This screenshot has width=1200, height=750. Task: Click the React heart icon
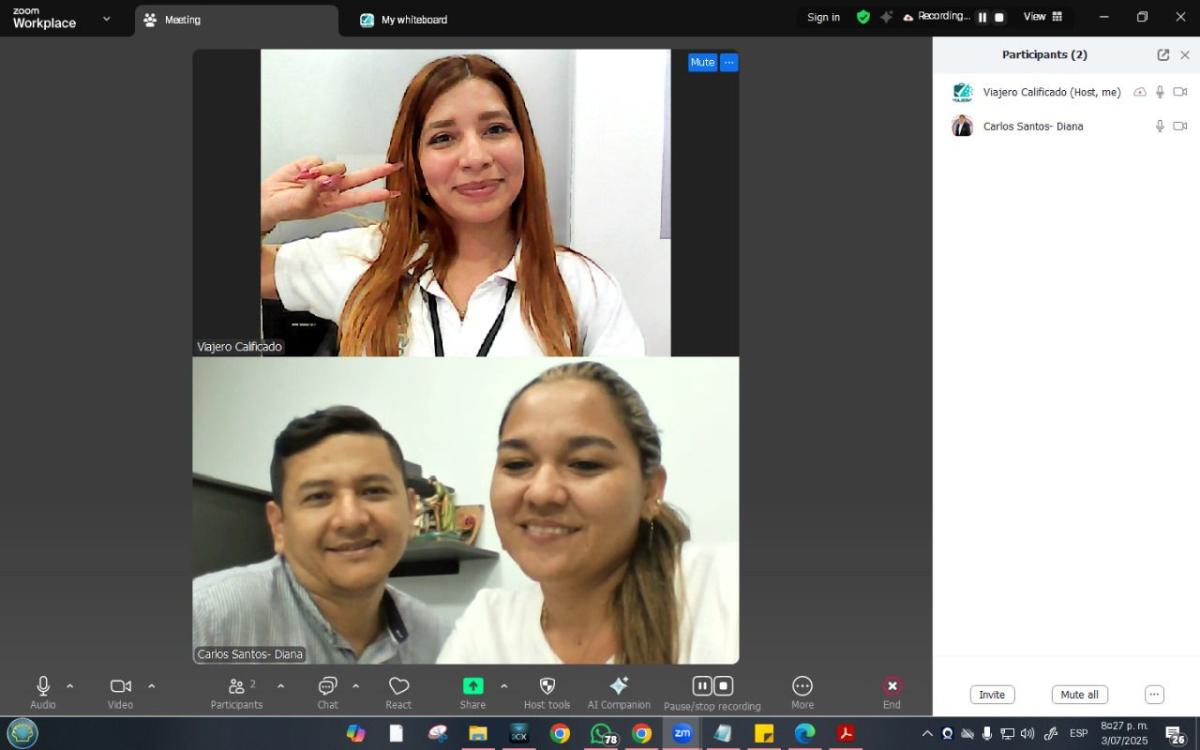point(399,686)
